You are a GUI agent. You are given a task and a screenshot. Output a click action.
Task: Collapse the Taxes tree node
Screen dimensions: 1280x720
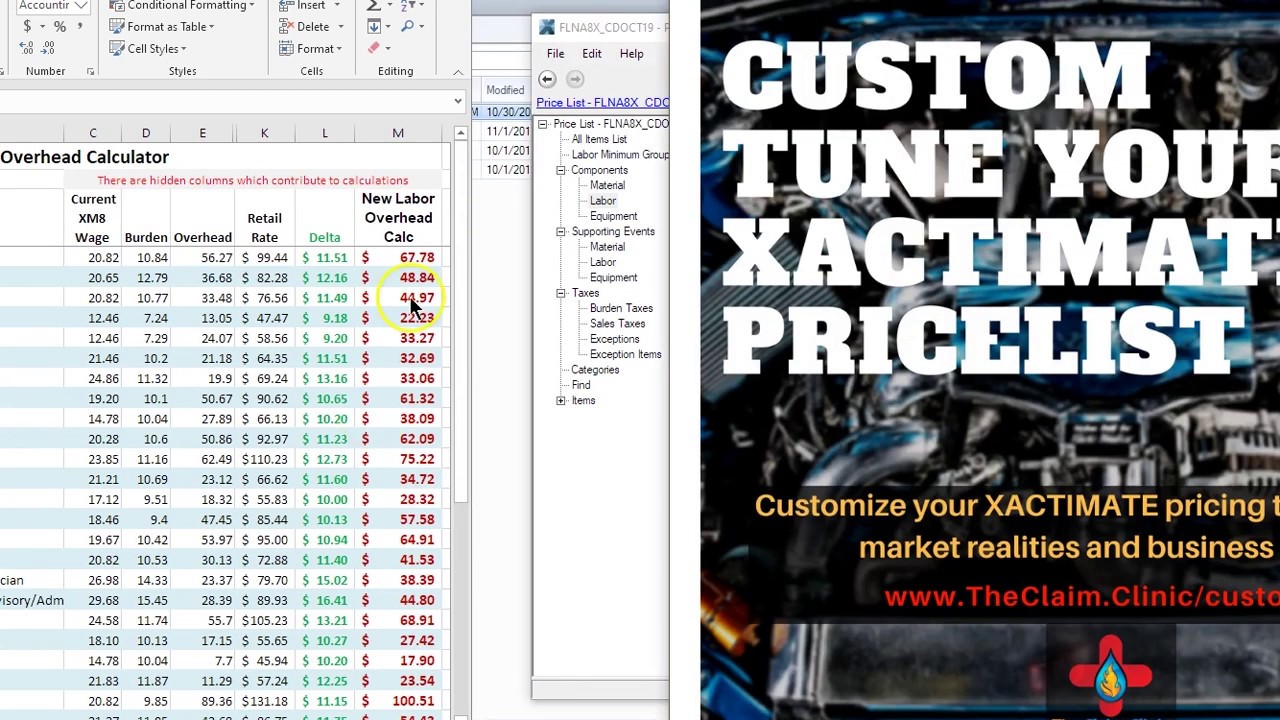(x=561, y=293)
